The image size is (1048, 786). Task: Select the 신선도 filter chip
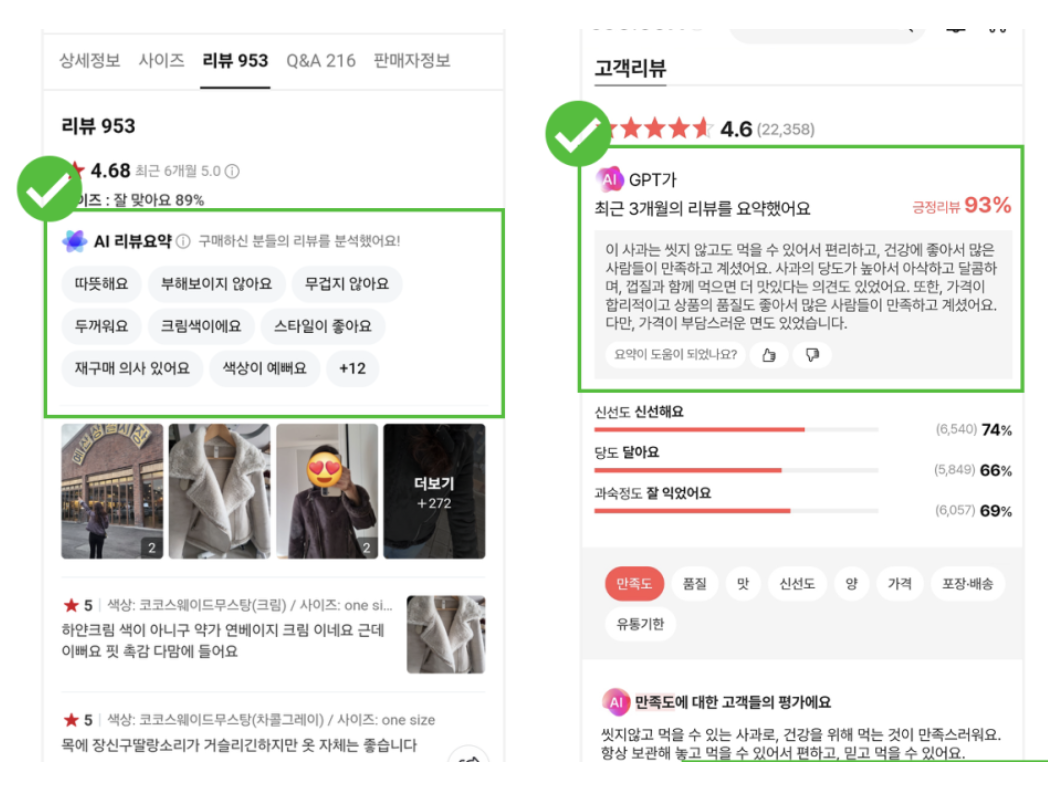(796, 584)
